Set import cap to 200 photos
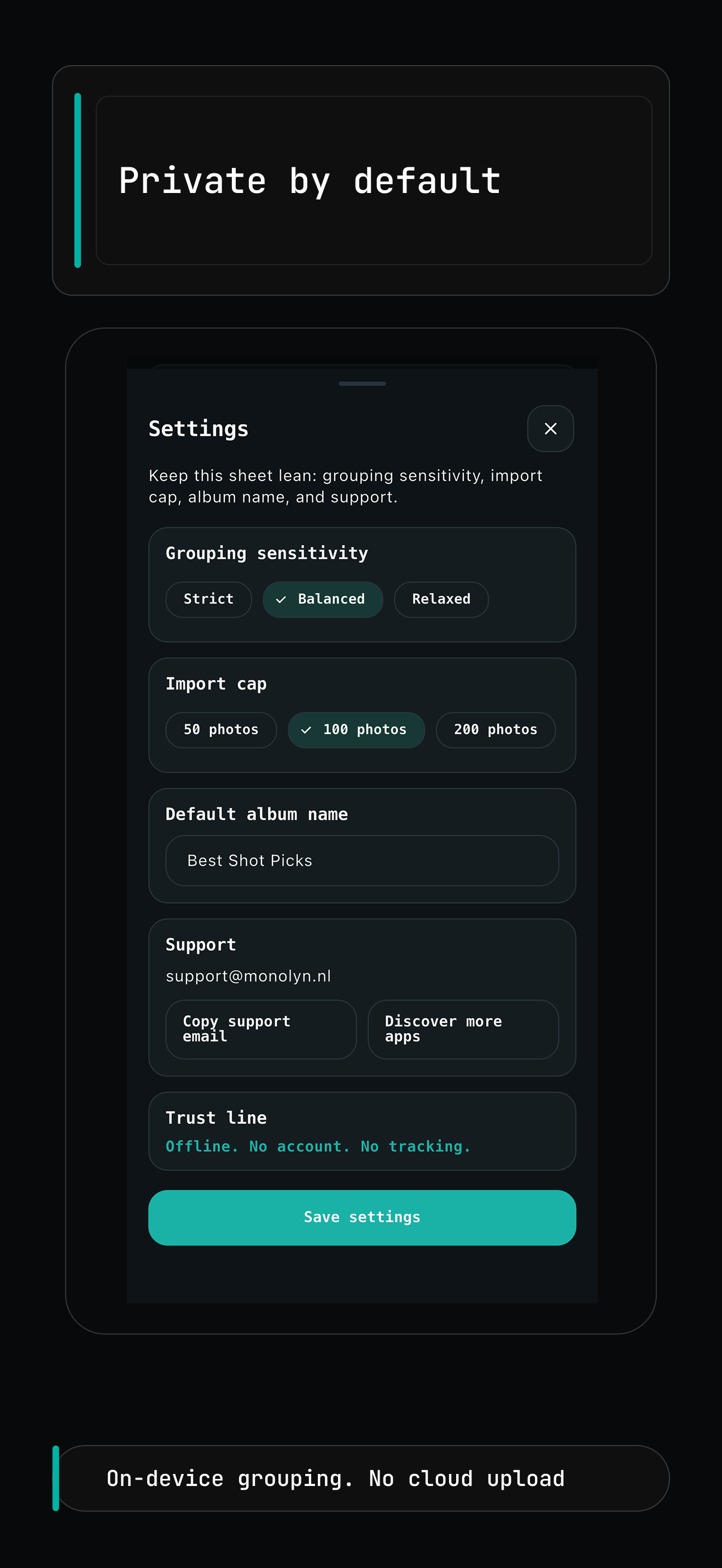Screen dimensions: 722x1568 pos(496,730)
